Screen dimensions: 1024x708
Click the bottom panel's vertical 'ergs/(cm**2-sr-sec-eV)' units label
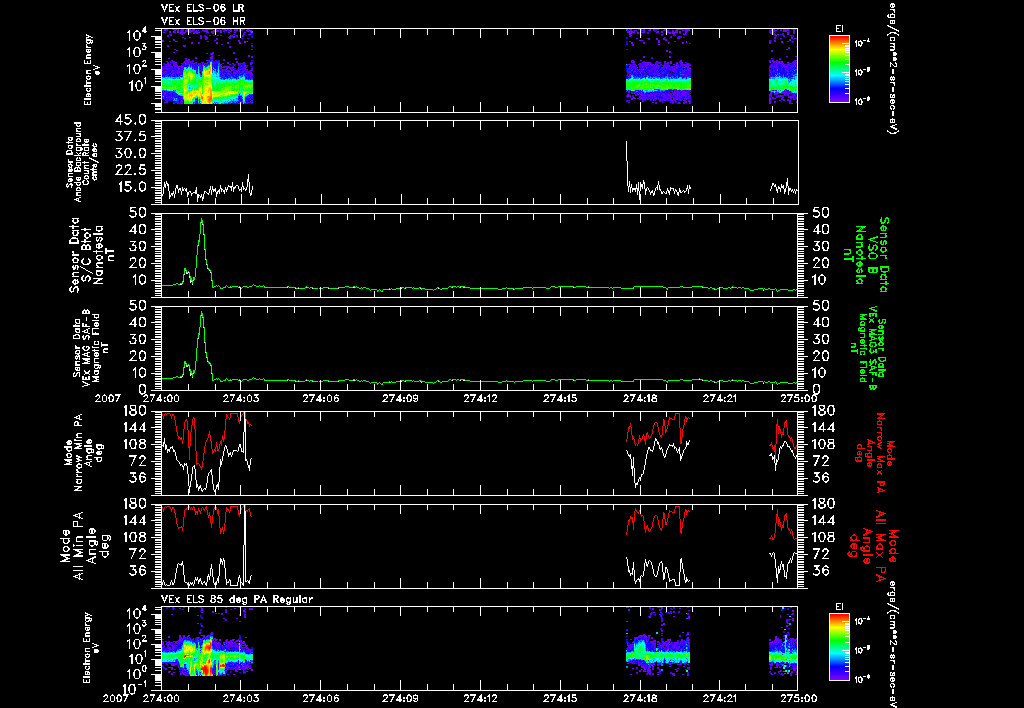[891, 643]
